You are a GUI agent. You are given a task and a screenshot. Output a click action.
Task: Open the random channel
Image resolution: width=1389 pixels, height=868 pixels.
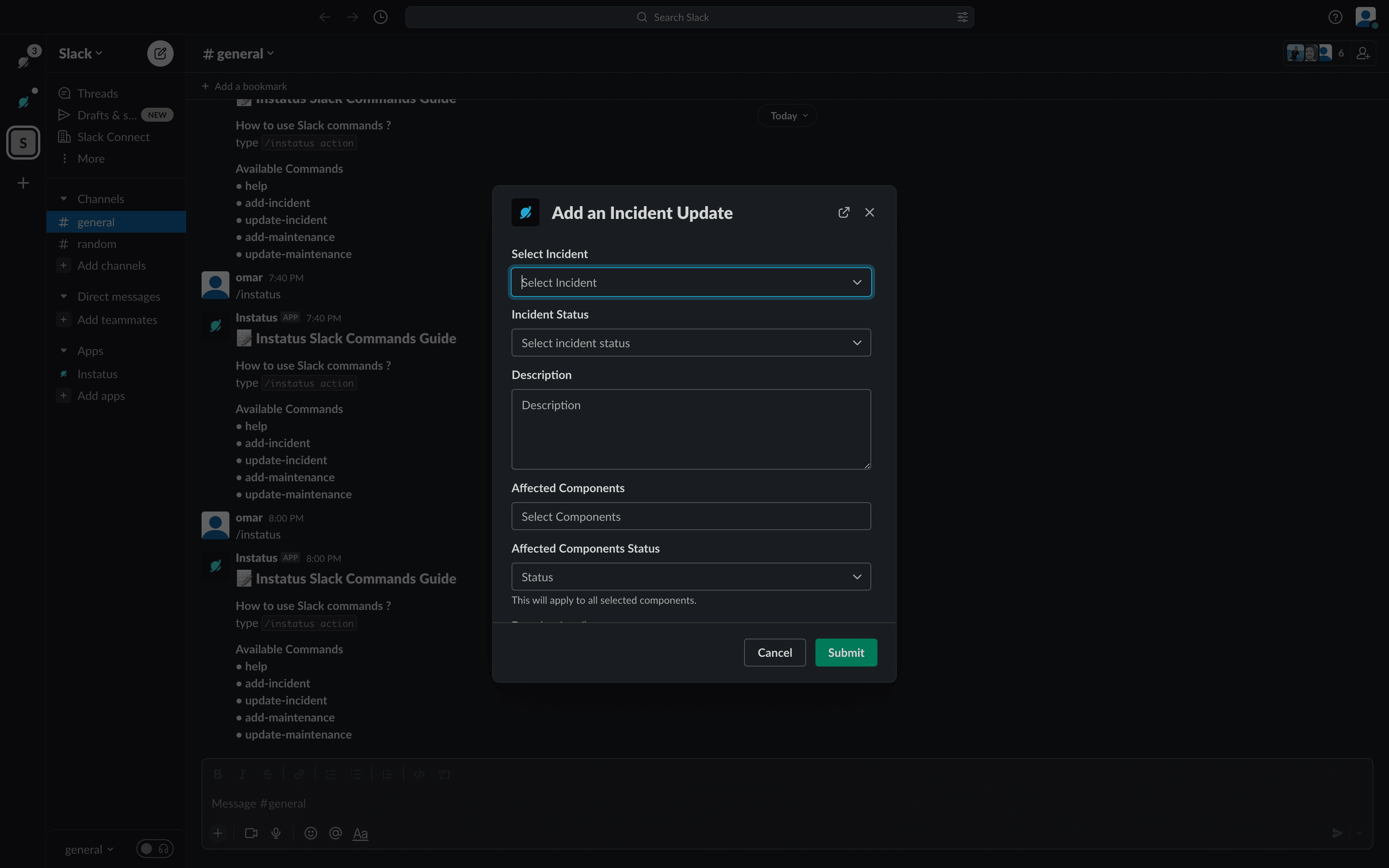click(x=97, y=243)
